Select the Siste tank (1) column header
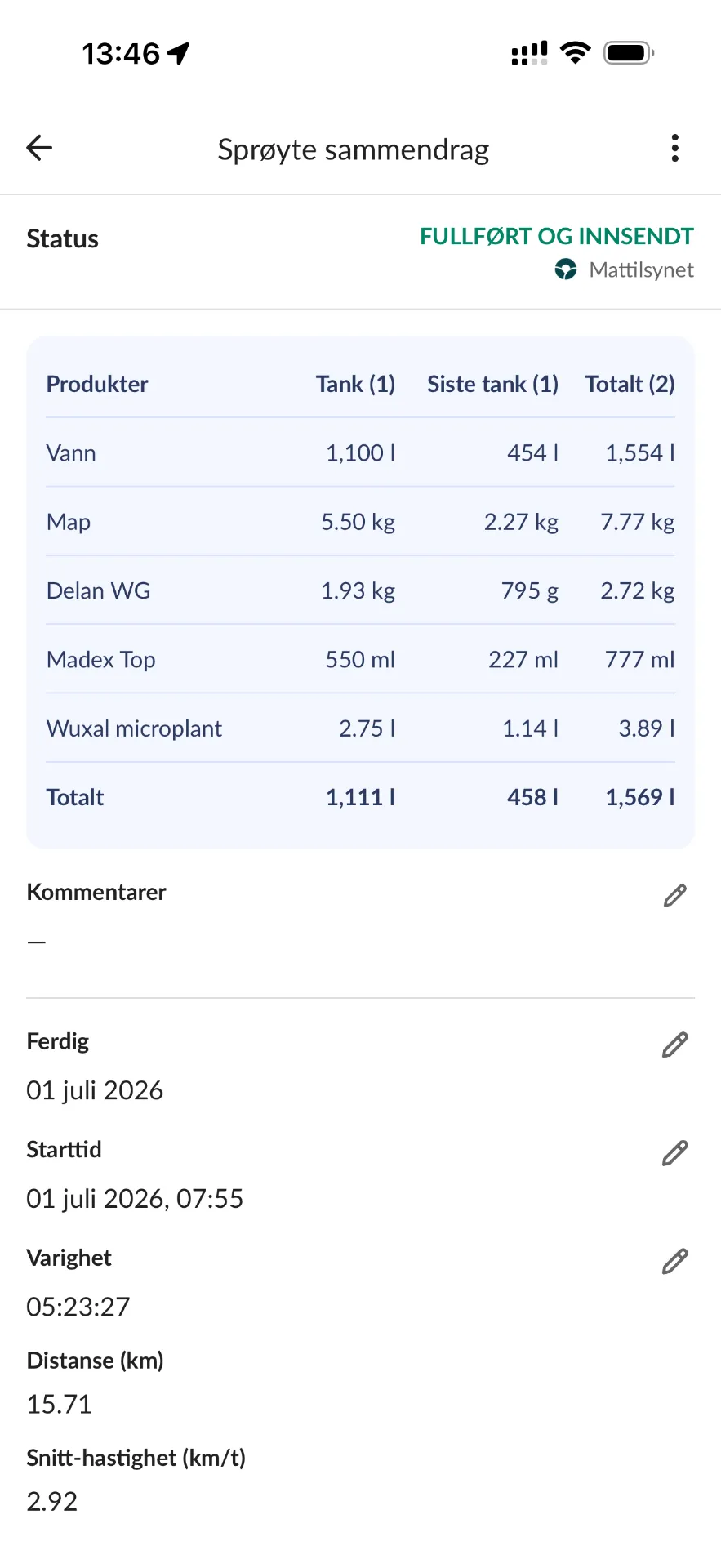 (x=492, y=384)
